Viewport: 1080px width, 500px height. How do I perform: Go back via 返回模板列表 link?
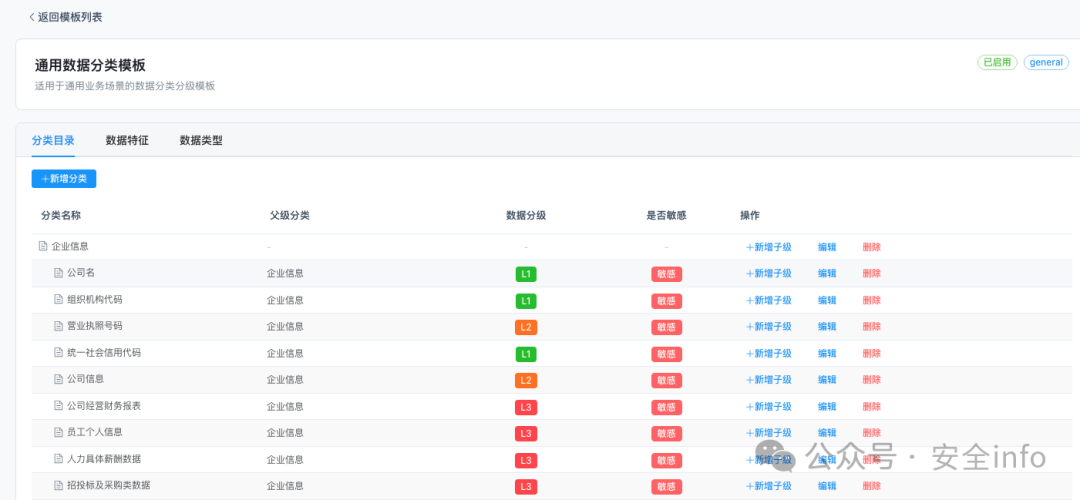(65, 17)
